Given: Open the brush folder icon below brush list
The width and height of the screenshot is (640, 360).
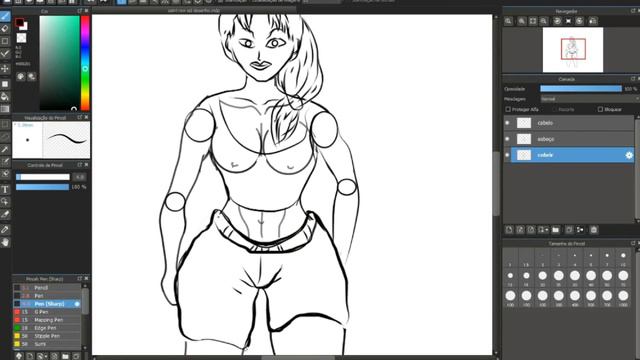Looking at the screenshot, I should click(x=65, y=356).
